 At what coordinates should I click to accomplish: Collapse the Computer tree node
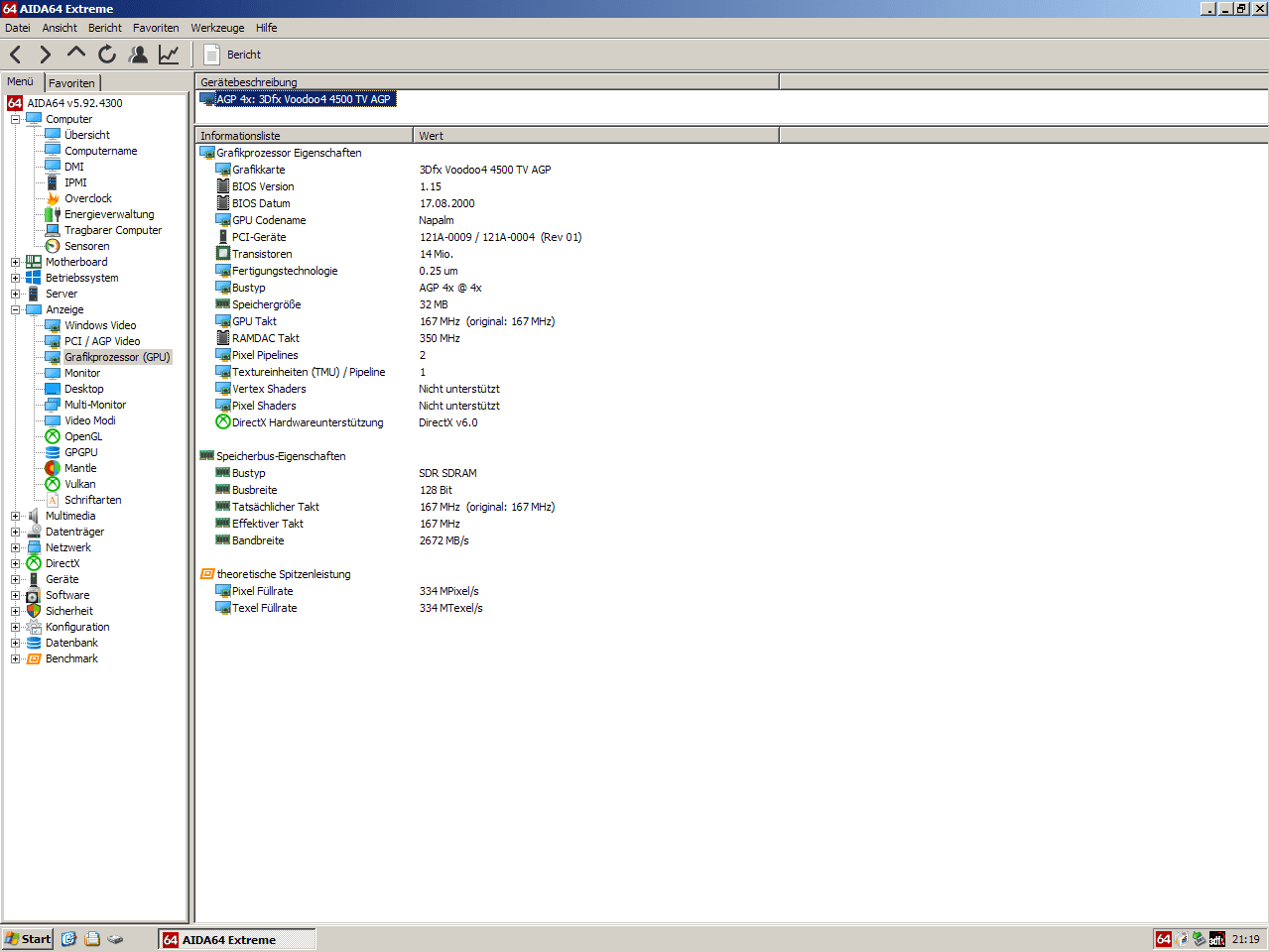(16, 119)
